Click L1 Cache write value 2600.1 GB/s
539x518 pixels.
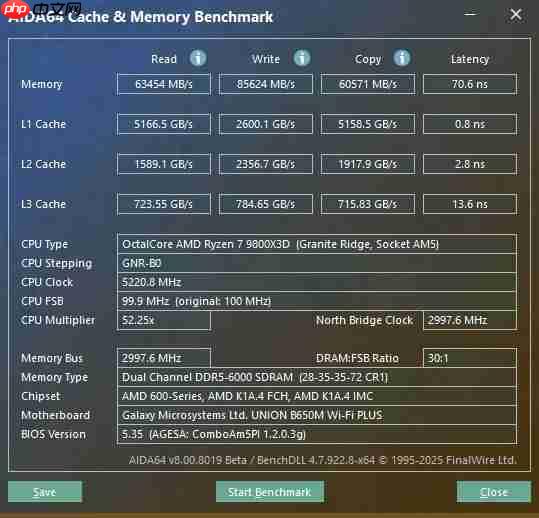[x=266, y=124]
